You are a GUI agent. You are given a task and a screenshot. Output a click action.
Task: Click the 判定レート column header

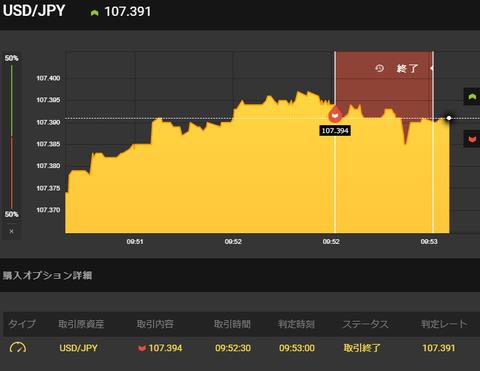[x=444, y=324]
